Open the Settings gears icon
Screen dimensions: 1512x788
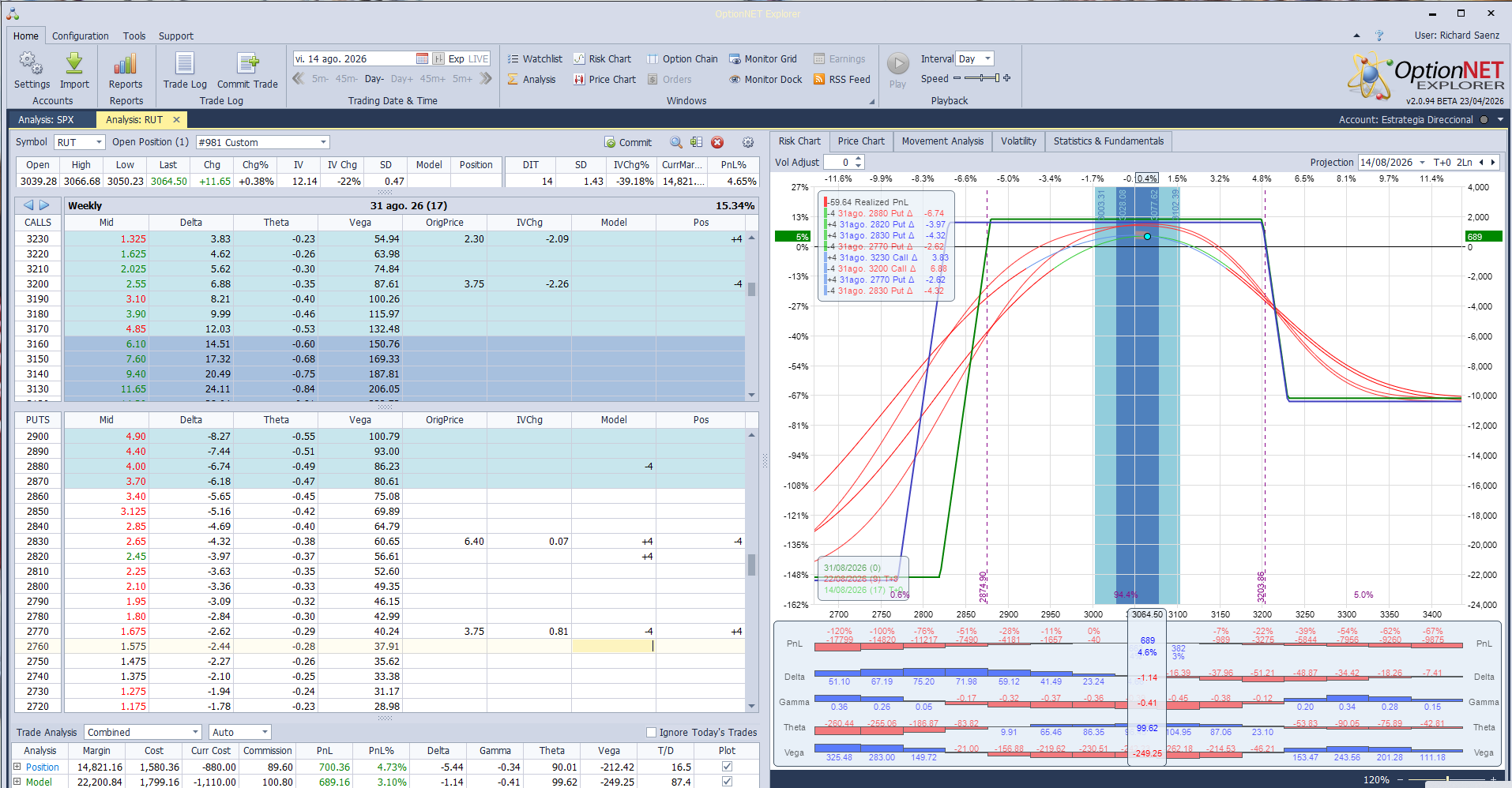click(x=31, y=63)
